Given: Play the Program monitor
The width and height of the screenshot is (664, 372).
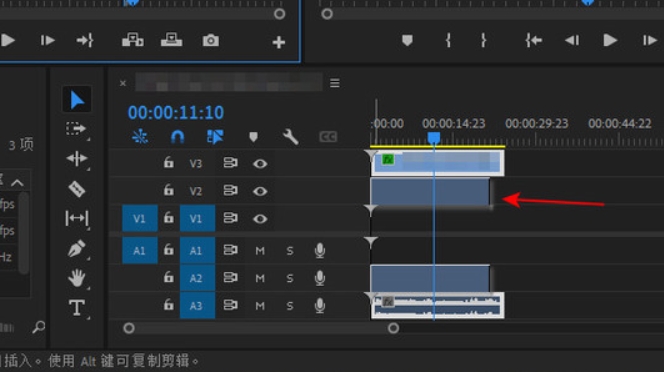Looking at the screenshot, I should click(610, 40).
